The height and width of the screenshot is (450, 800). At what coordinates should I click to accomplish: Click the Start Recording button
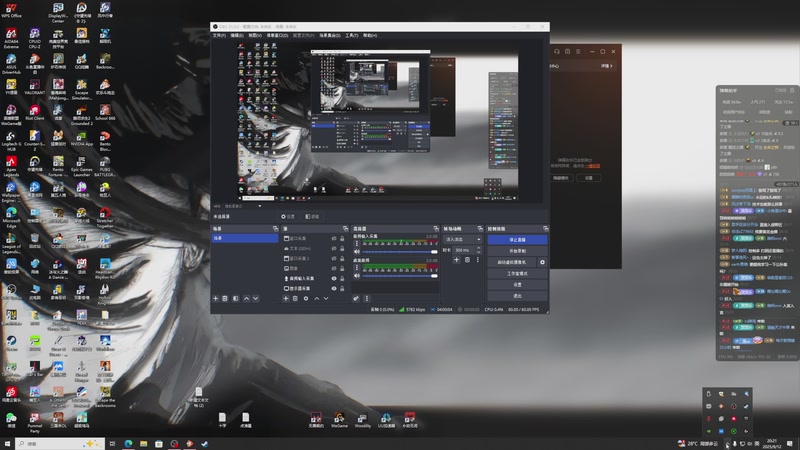point(517,251)
